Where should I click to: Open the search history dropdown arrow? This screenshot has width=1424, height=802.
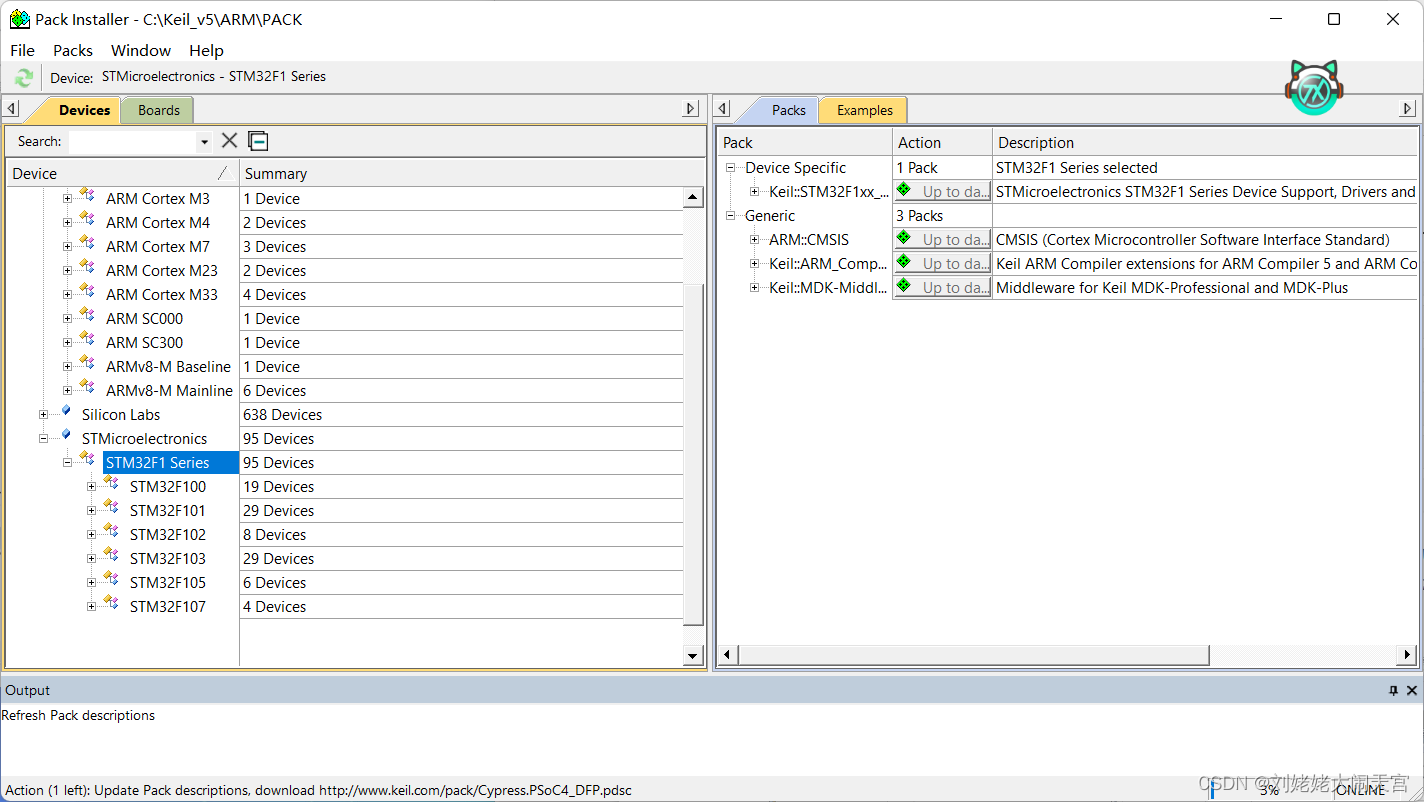click(204, 142)
